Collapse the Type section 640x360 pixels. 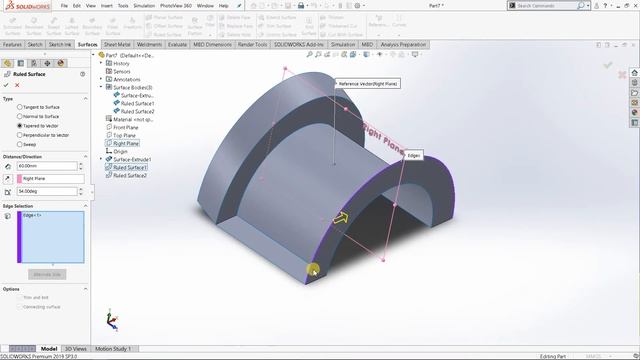tap(85, 99)
